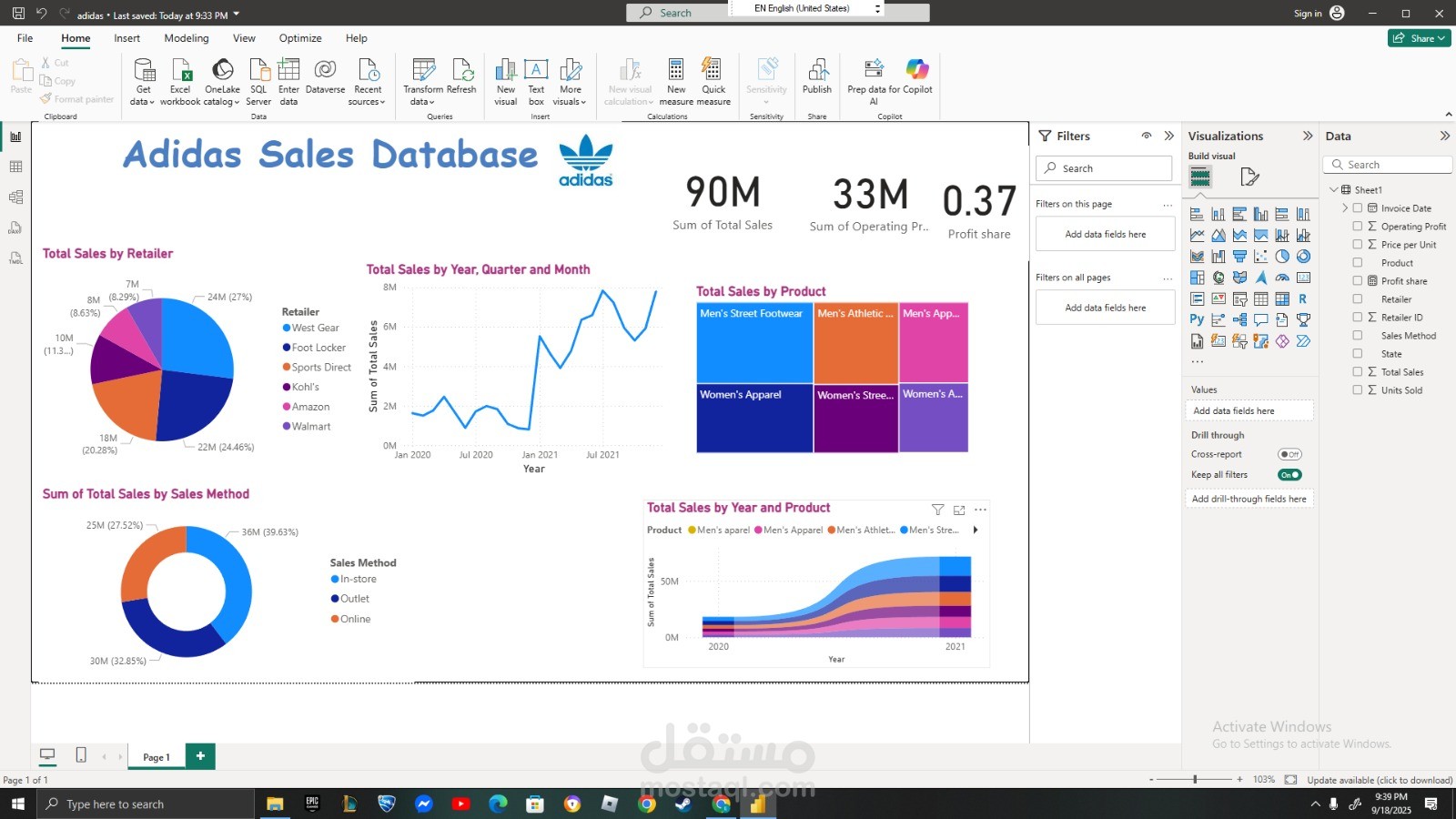Open the Format visual tab icon
The height and width of the screenshot is (819, 1456).
1249,177
